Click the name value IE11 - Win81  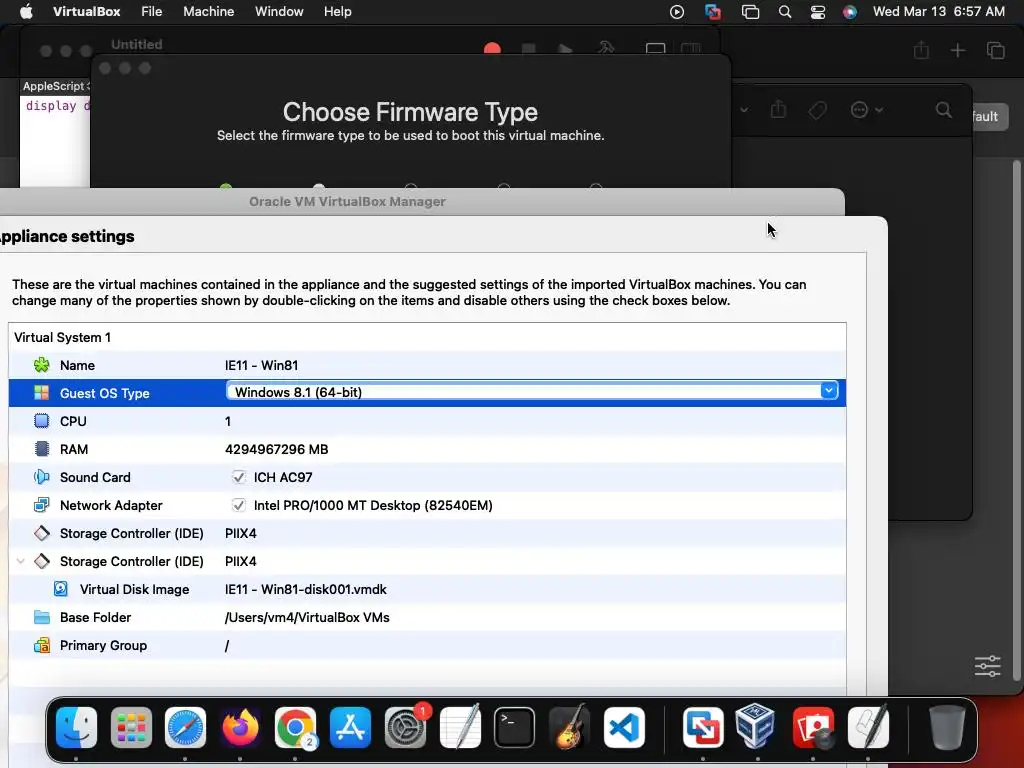pos(261,365)
